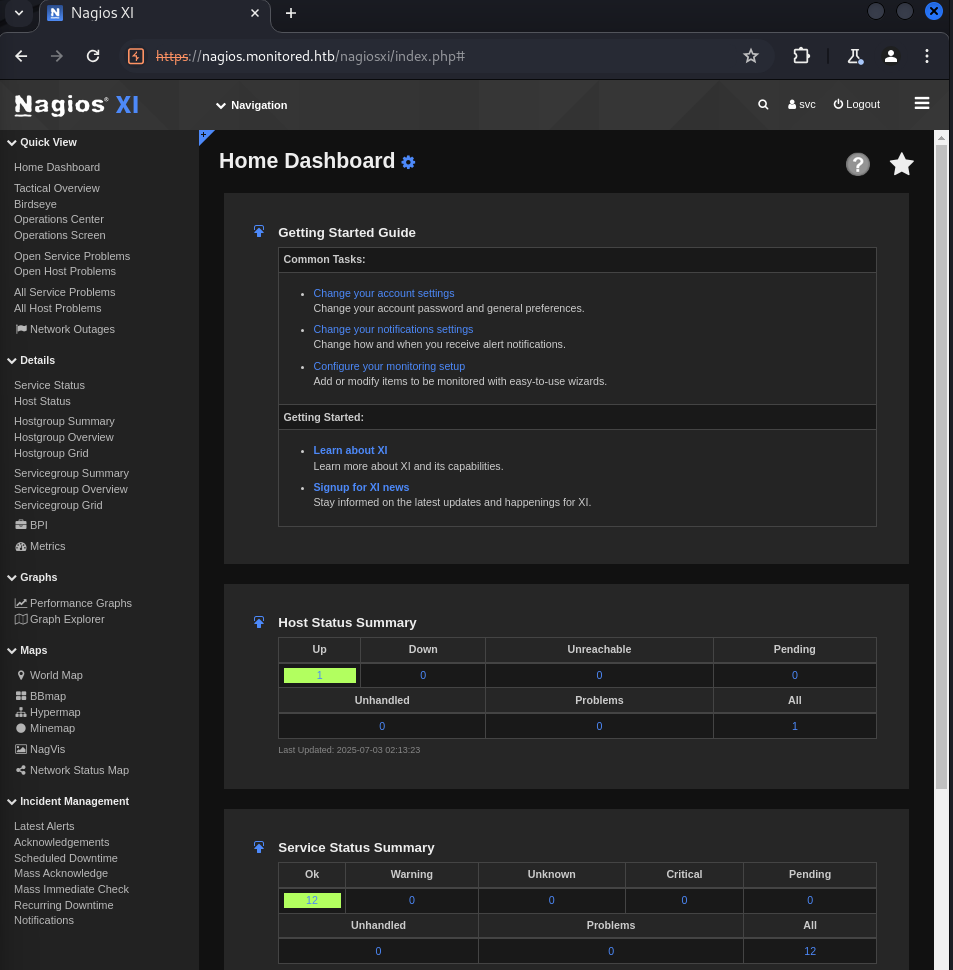Open Mass Immediate Check

[71, 889]
